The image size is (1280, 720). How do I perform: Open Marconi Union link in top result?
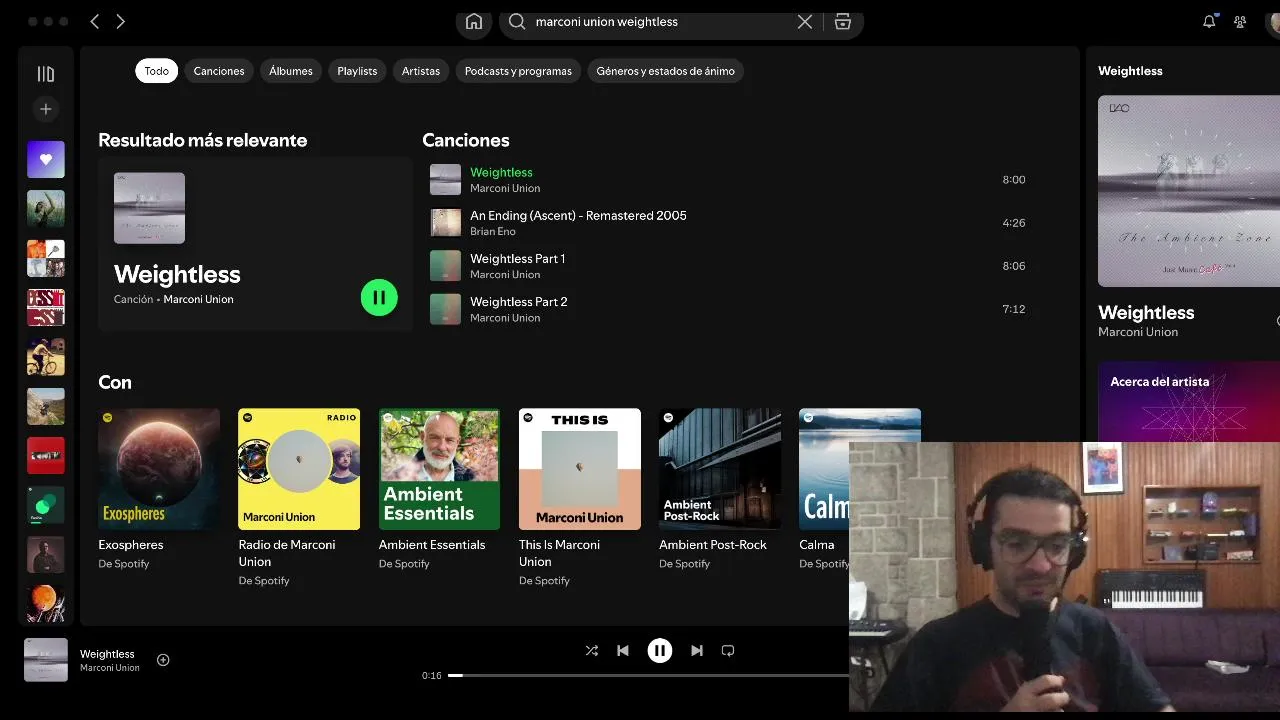[x=198, y=299]
